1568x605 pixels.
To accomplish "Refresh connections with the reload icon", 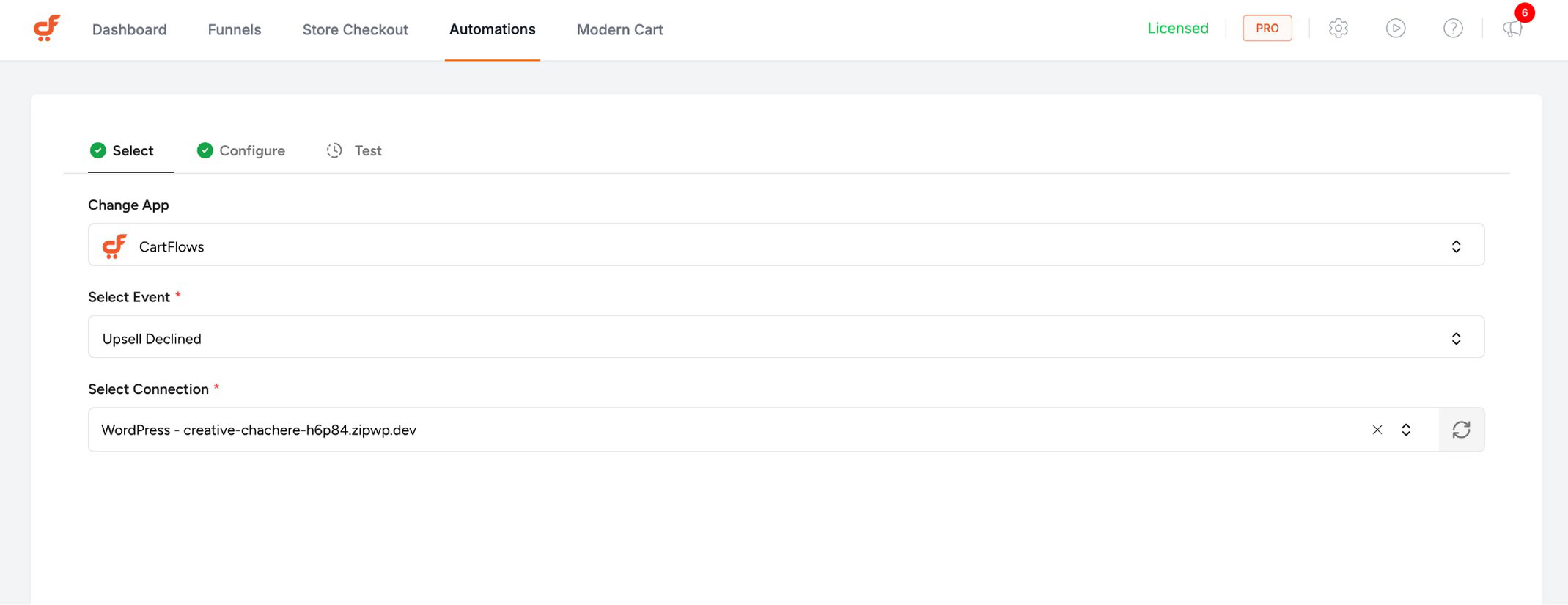I will [x=1461, y=430].
